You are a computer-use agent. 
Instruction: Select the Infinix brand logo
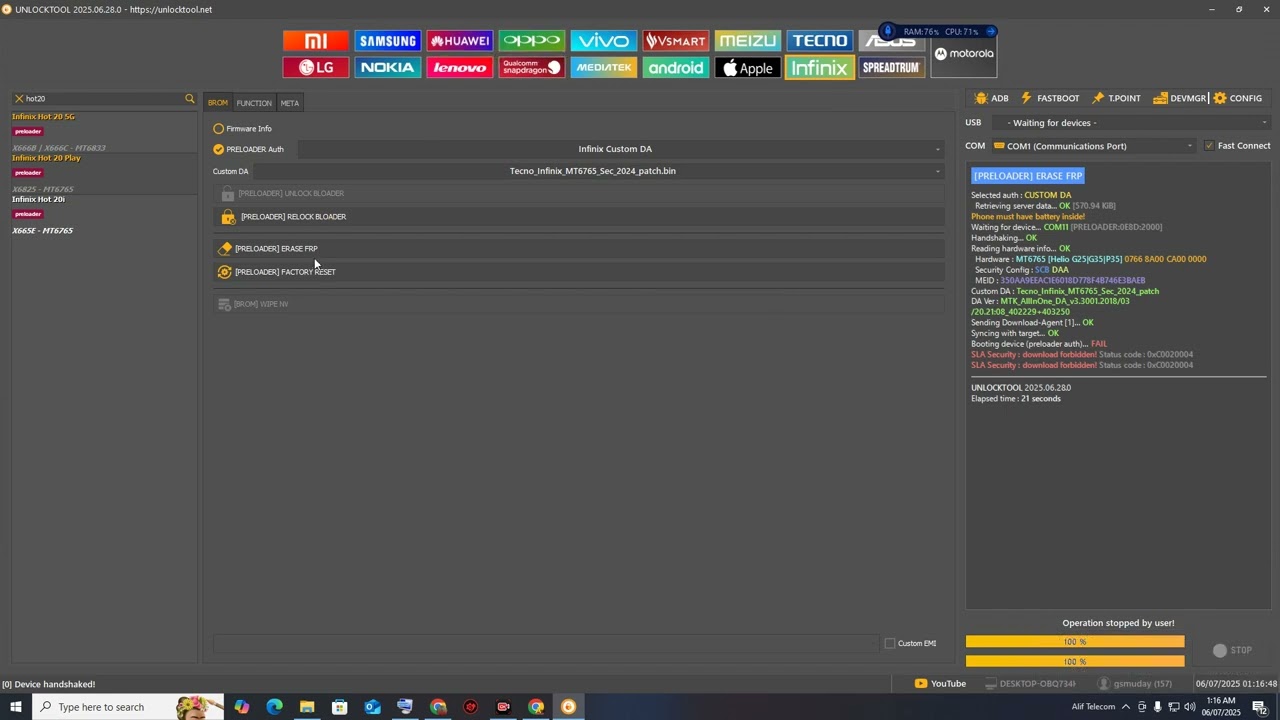(820, 67)
